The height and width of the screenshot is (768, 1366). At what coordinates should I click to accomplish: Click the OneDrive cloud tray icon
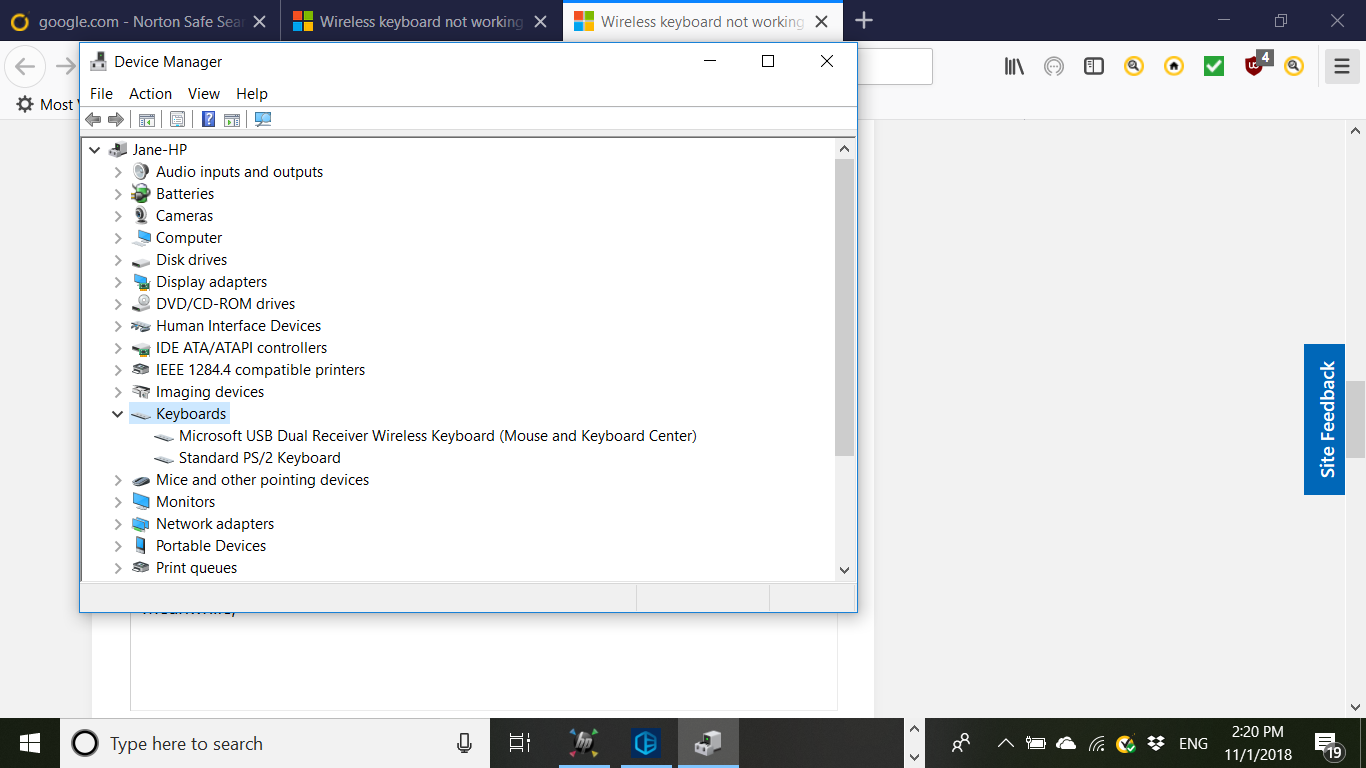(x=1066, y=743)
